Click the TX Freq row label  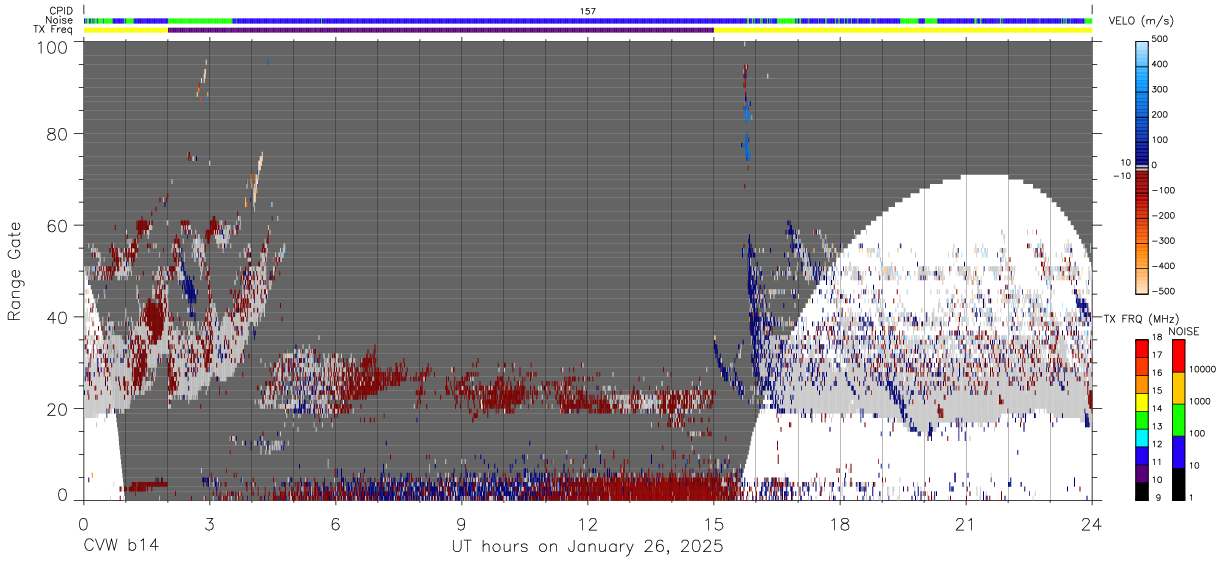click(x=54, y=29)
